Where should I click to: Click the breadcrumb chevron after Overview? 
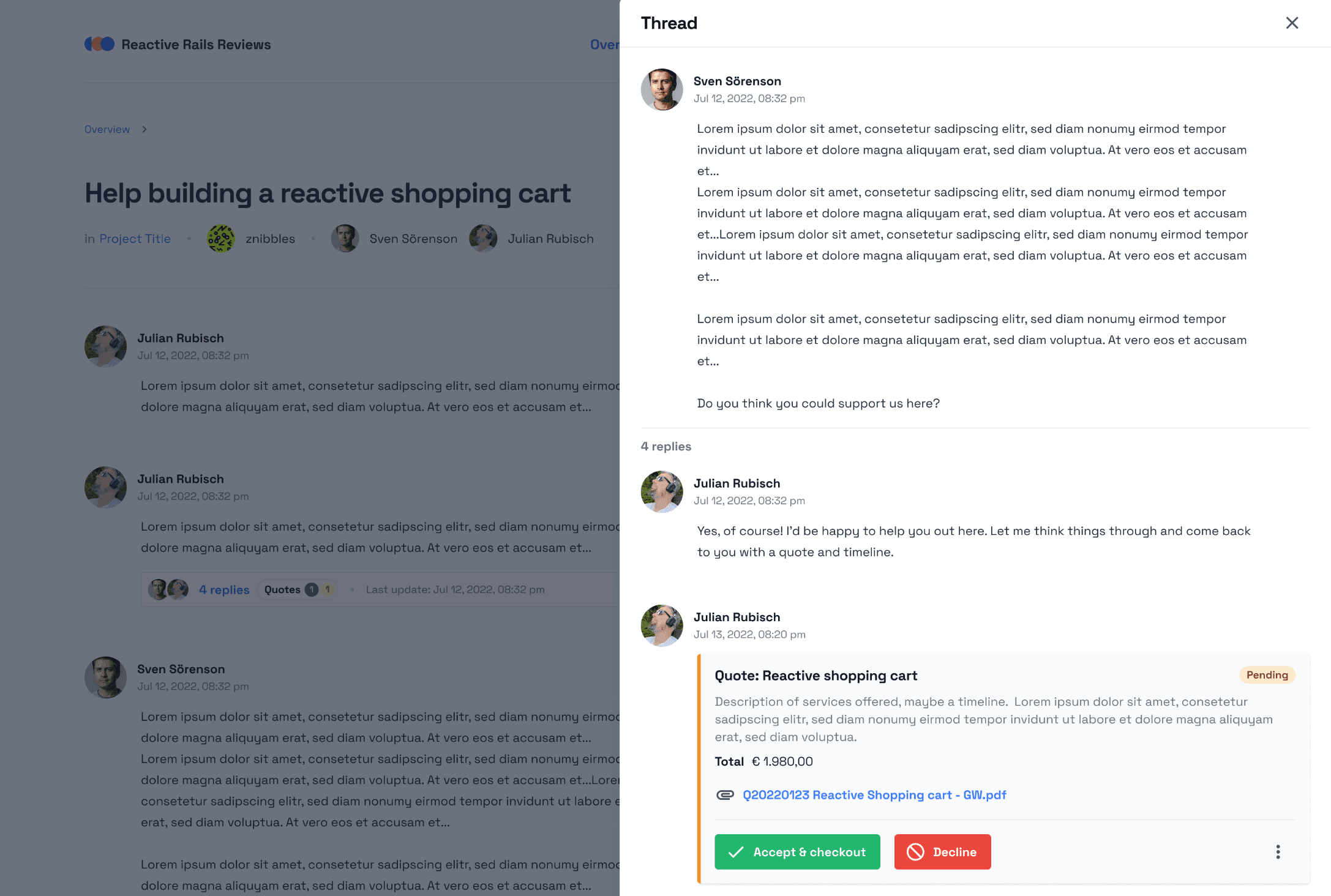coord(144,129)
